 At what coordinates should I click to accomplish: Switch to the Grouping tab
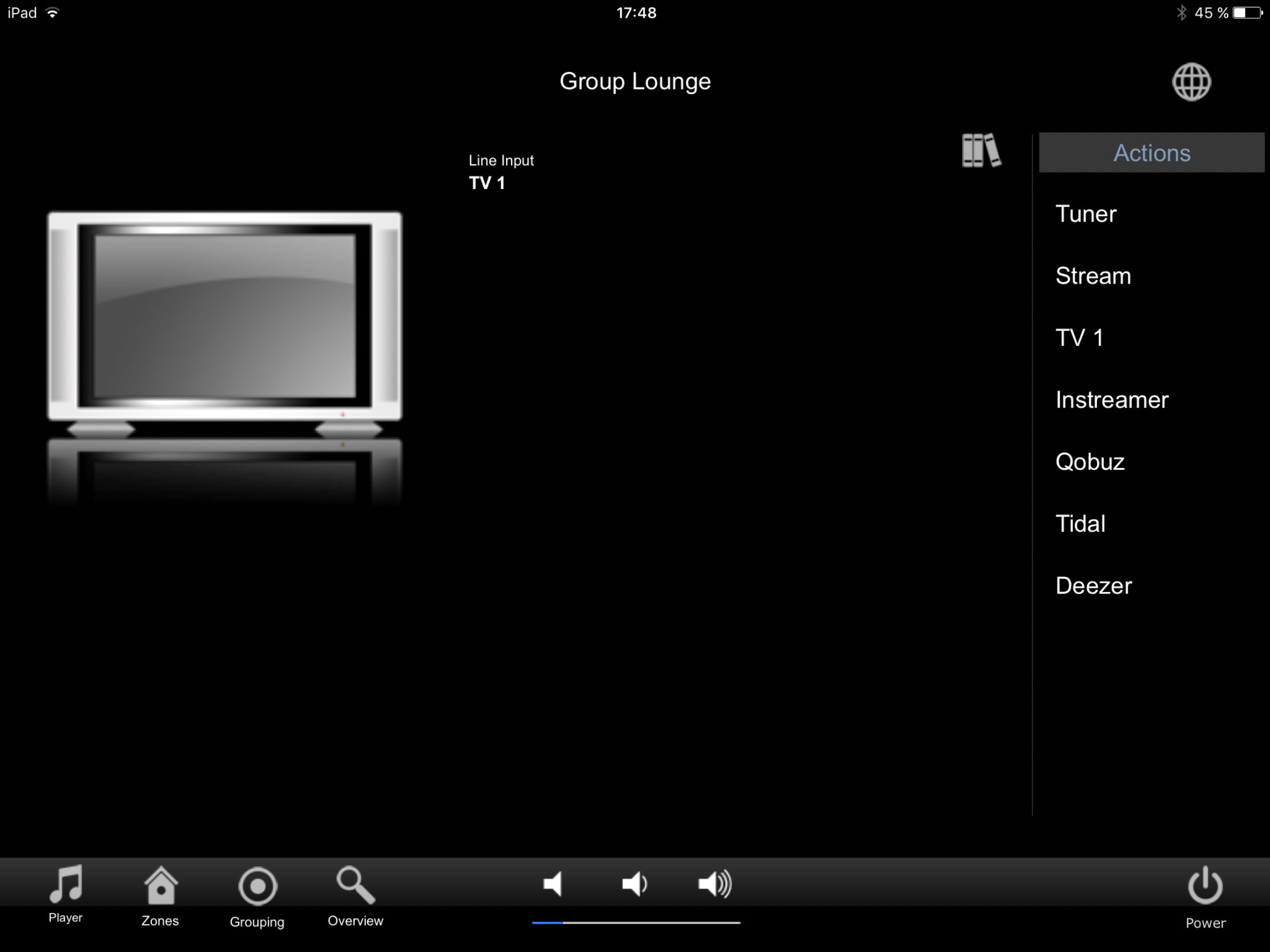click(x=257, y=897)
